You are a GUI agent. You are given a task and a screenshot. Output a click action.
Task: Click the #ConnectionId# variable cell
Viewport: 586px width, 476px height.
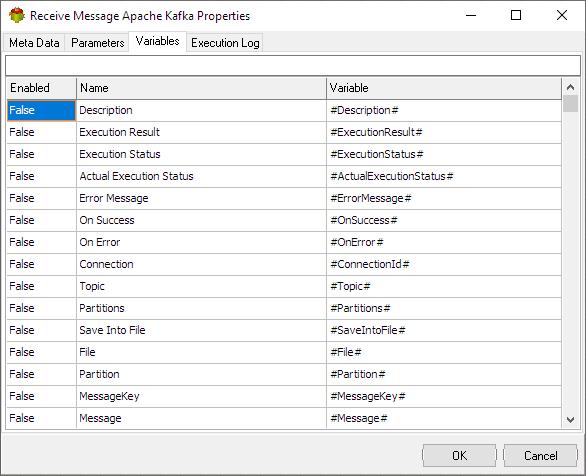pyautogui.click(x=444, y=265)
